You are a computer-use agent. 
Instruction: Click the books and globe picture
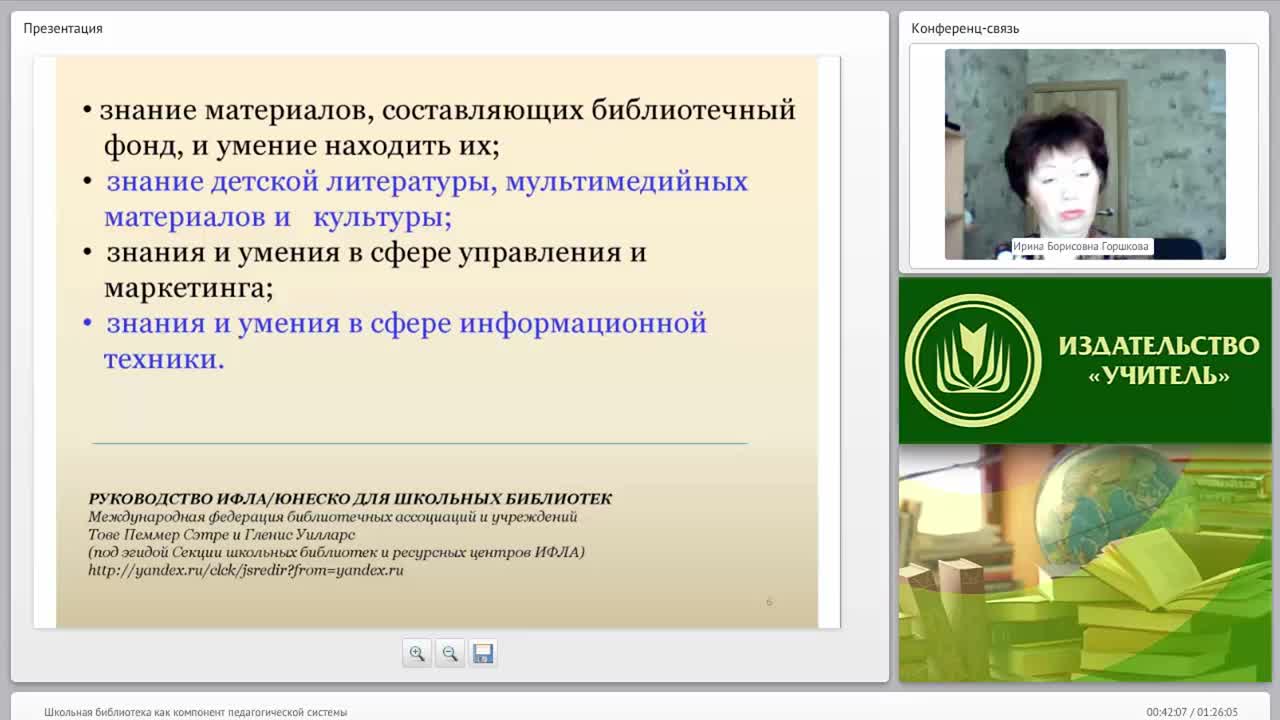tap(1085, 563)
